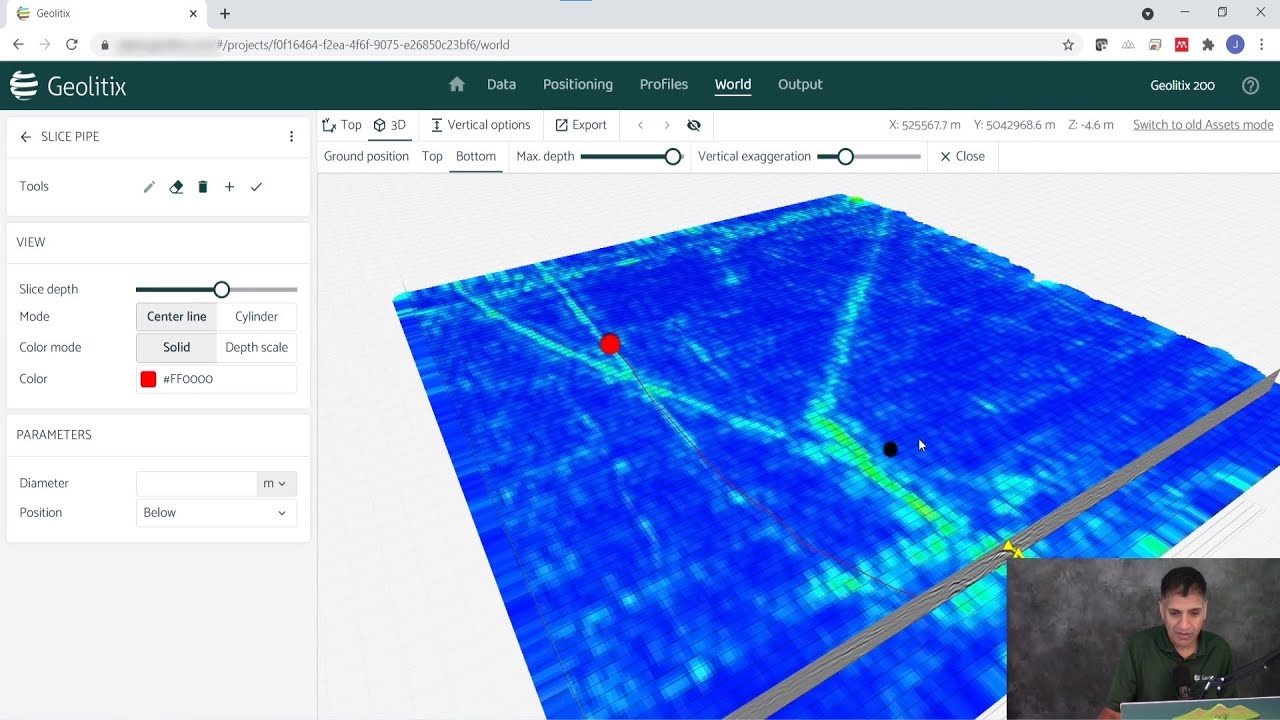Select Top ground position

point(432,157)
